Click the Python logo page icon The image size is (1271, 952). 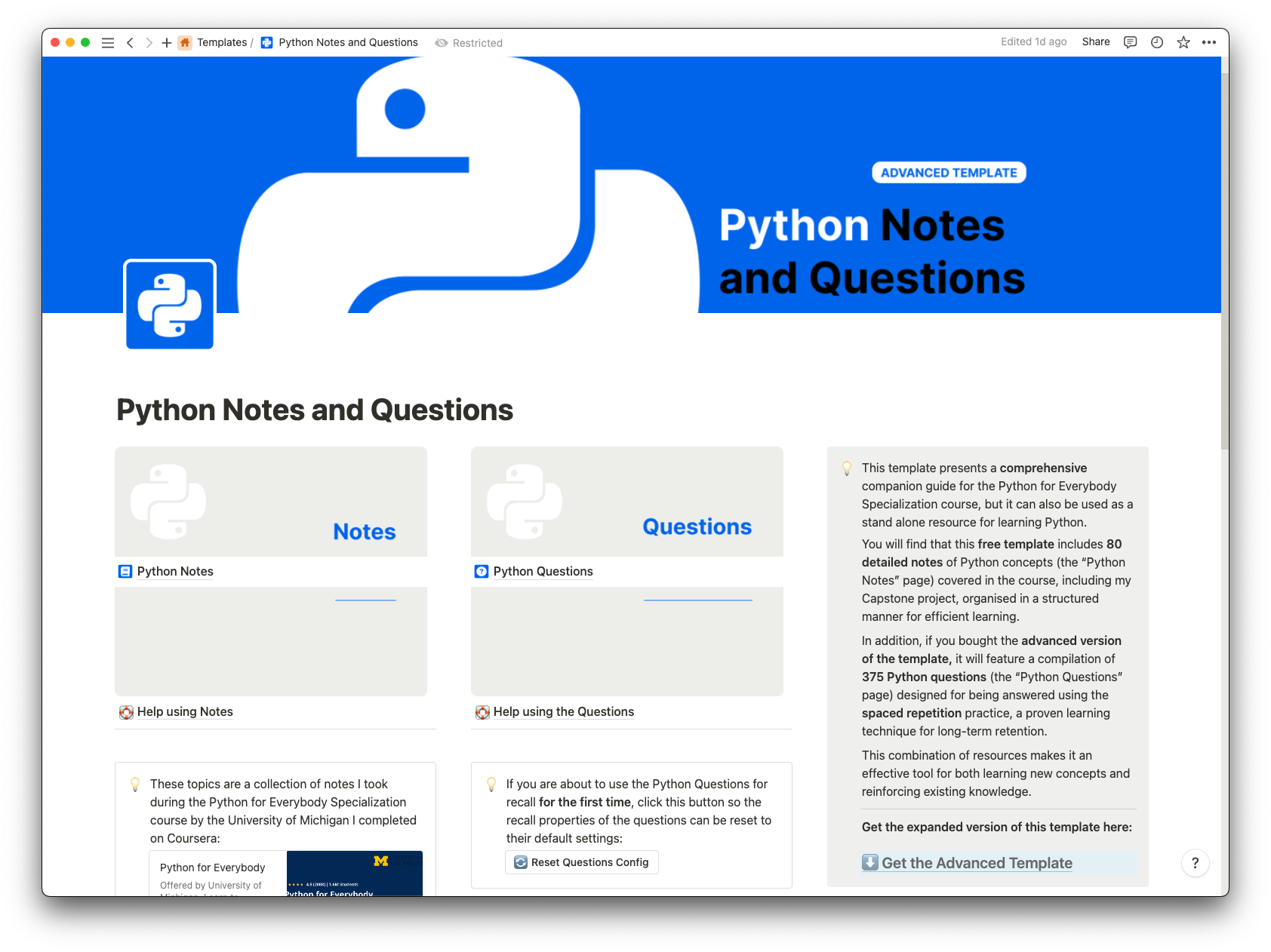coord(170,303)
